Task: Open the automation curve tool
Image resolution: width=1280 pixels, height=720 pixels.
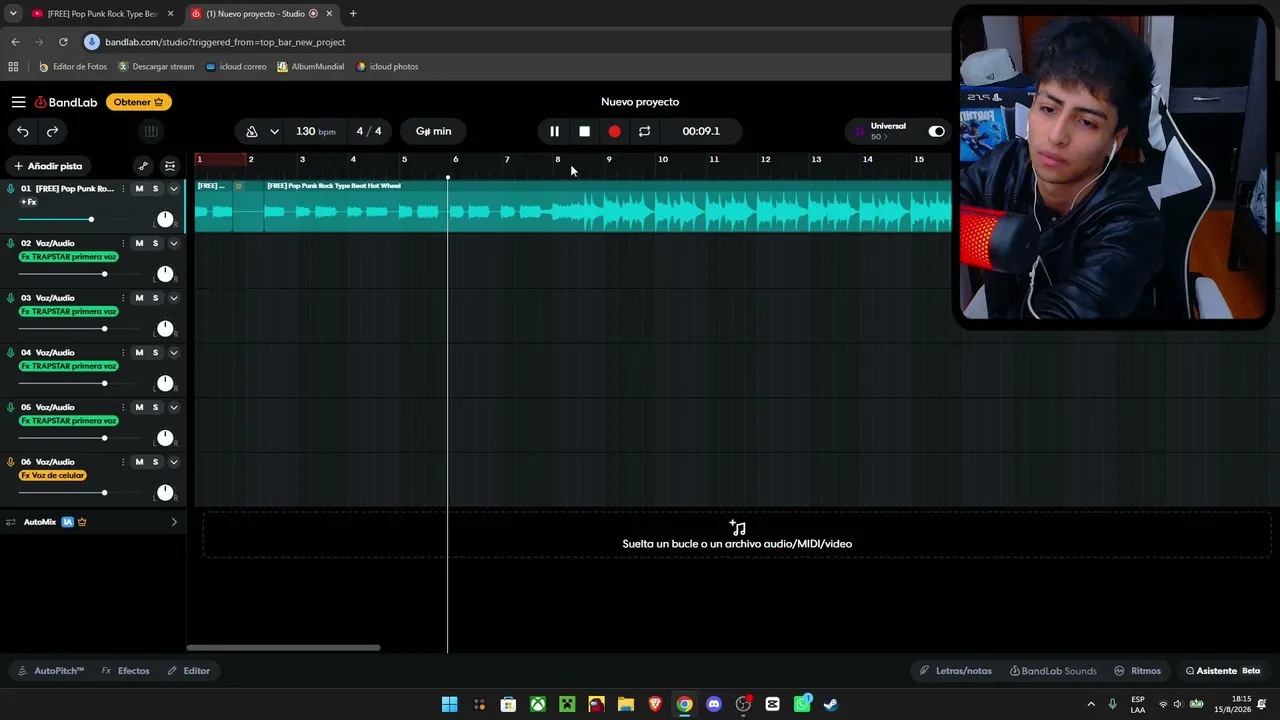Action: tap(143, 166)
